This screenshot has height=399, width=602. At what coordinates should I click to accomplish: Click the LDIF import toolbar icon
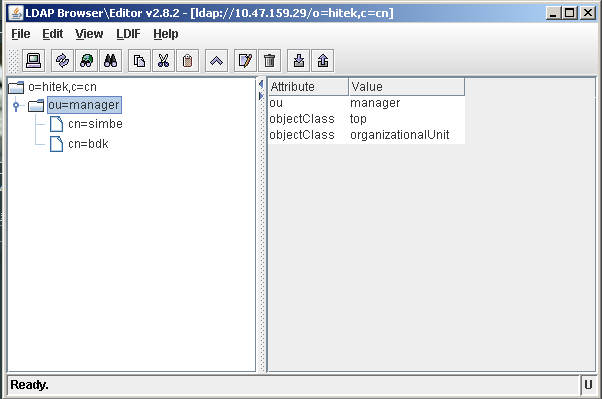298,61
